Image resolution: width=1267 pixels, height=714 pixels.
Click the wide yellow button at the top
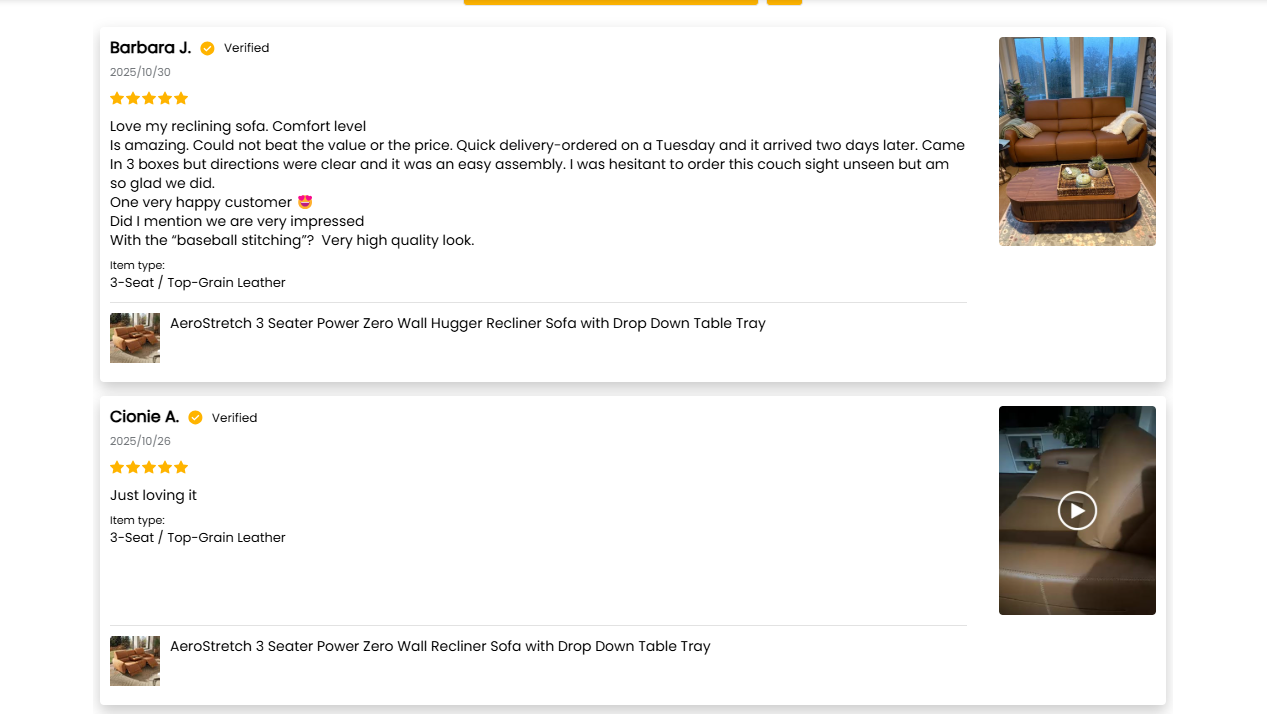pyautogui.click(x=610, y=2)
